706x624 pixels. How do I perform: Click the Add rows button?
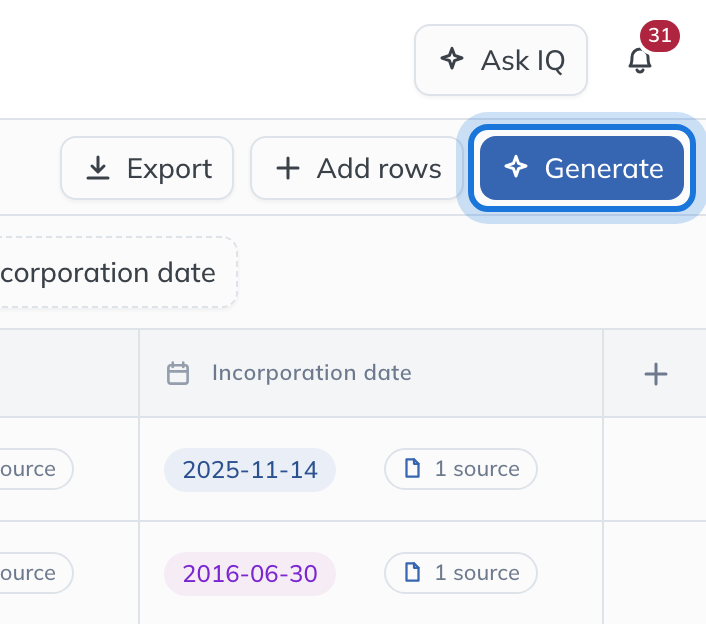[357, 168]
